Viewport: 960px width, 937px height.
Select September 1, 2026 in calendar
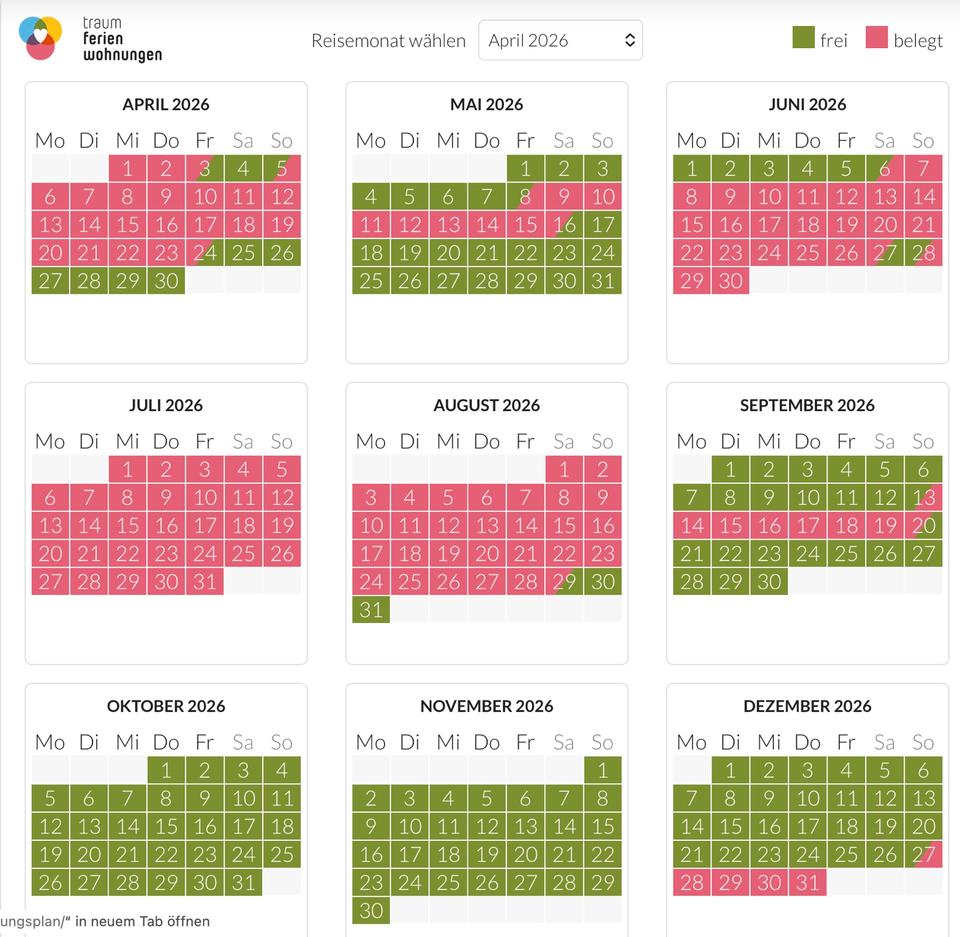click(731, 469)
